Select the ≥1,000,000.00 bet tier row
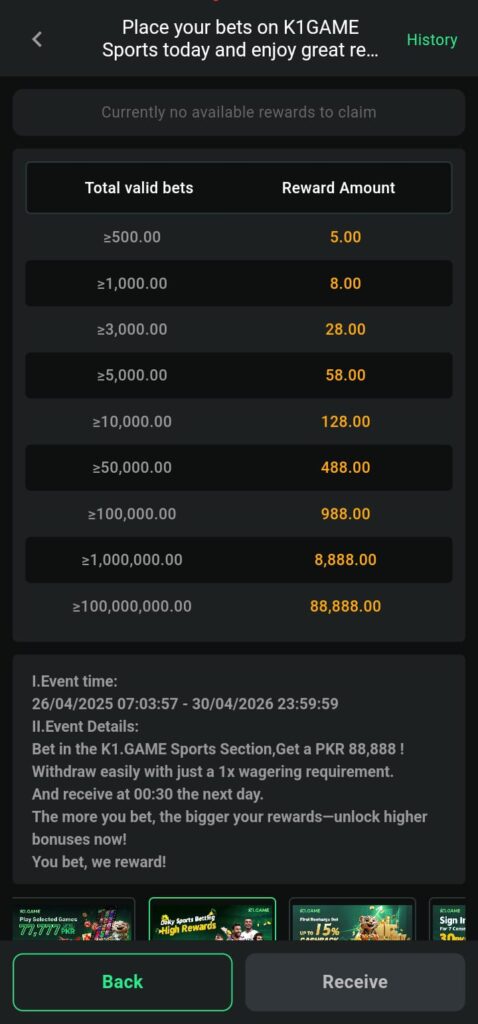The image size is (478, 1024). [239, 560]
